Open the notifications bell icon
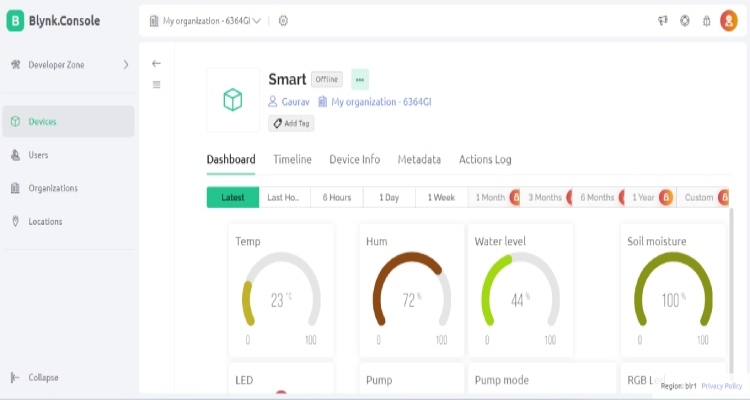Viewport: 750px width, 400px height. click(706, 21)
